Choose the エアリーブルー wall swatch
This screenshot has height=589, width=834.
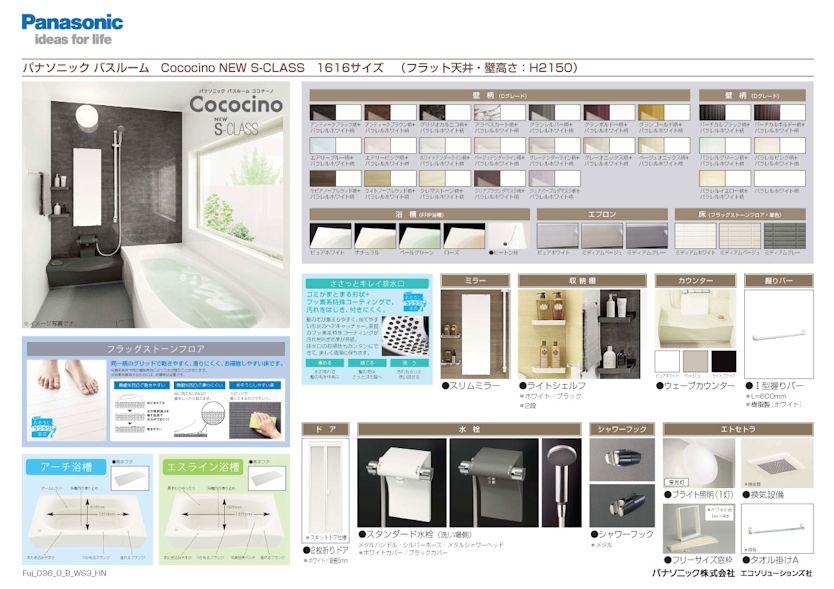pos(335,145)
